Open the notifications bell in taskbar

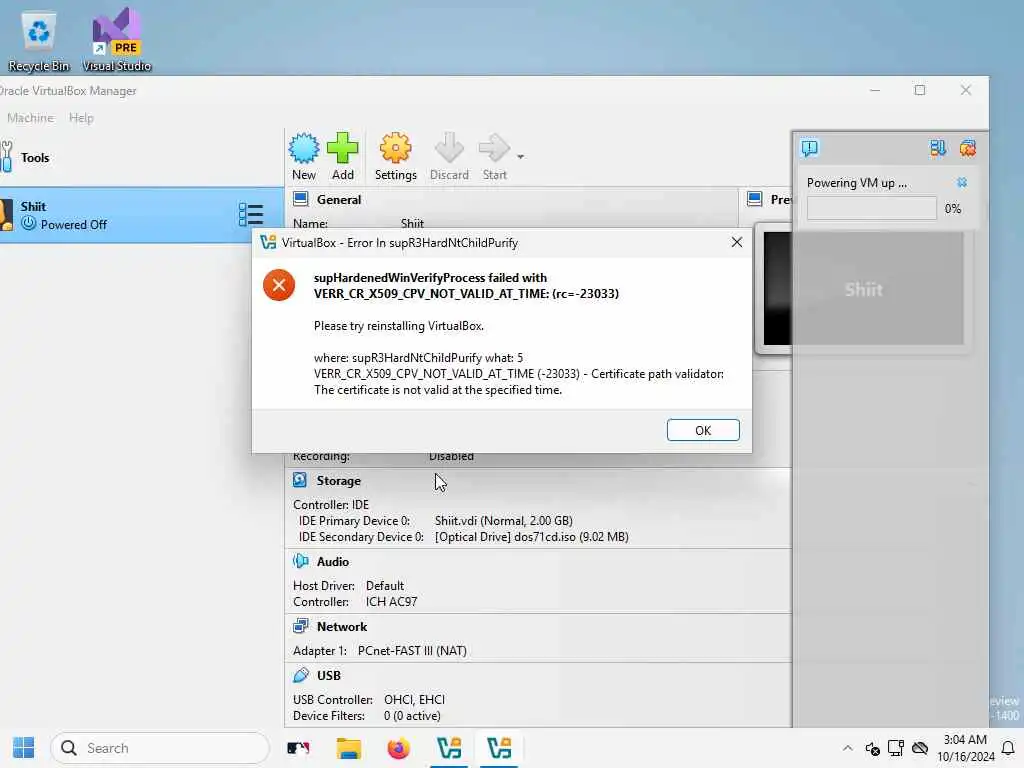[x=1008, y=748]
